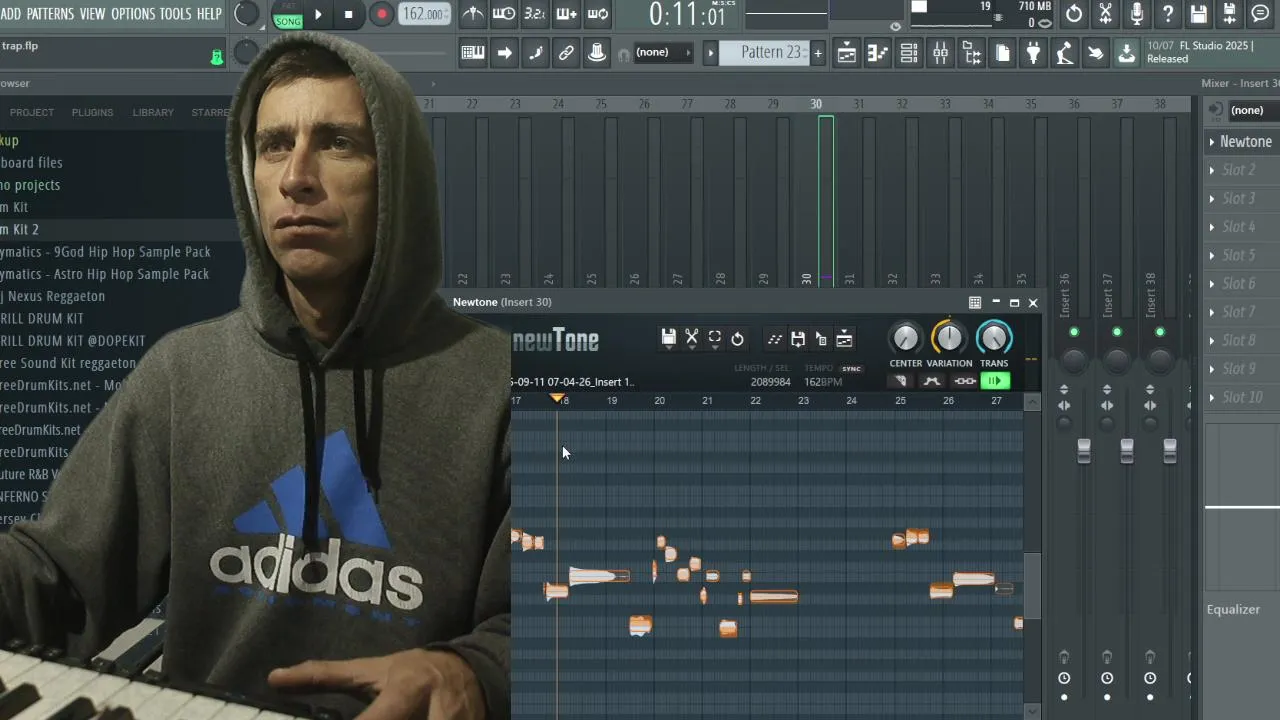Open the help question mark icon
The width and height of the screenshot is (1280, 720).
(1167, 14)
